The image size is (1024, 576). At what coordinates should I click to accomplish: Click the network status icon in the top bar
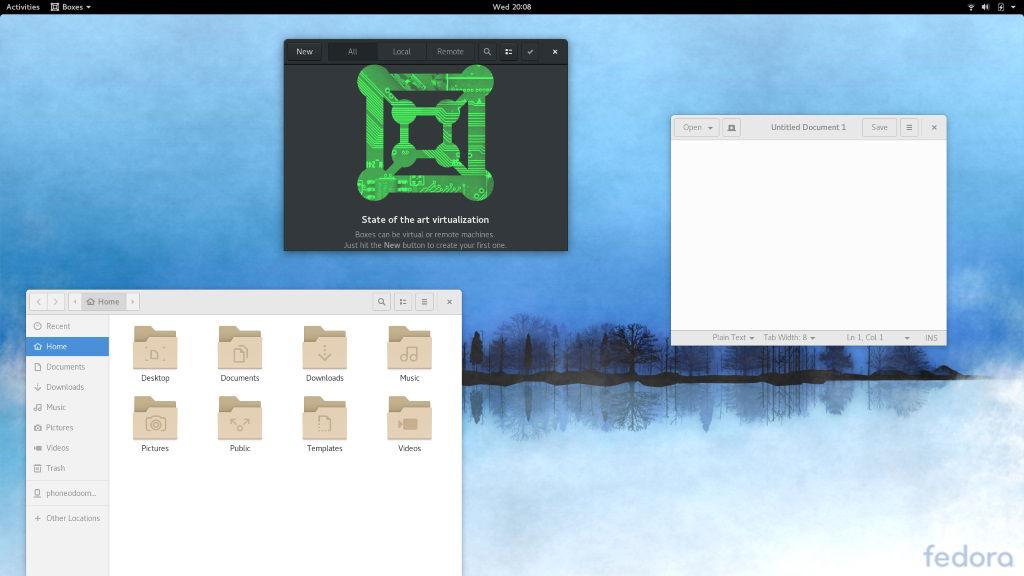coord(970,7)
